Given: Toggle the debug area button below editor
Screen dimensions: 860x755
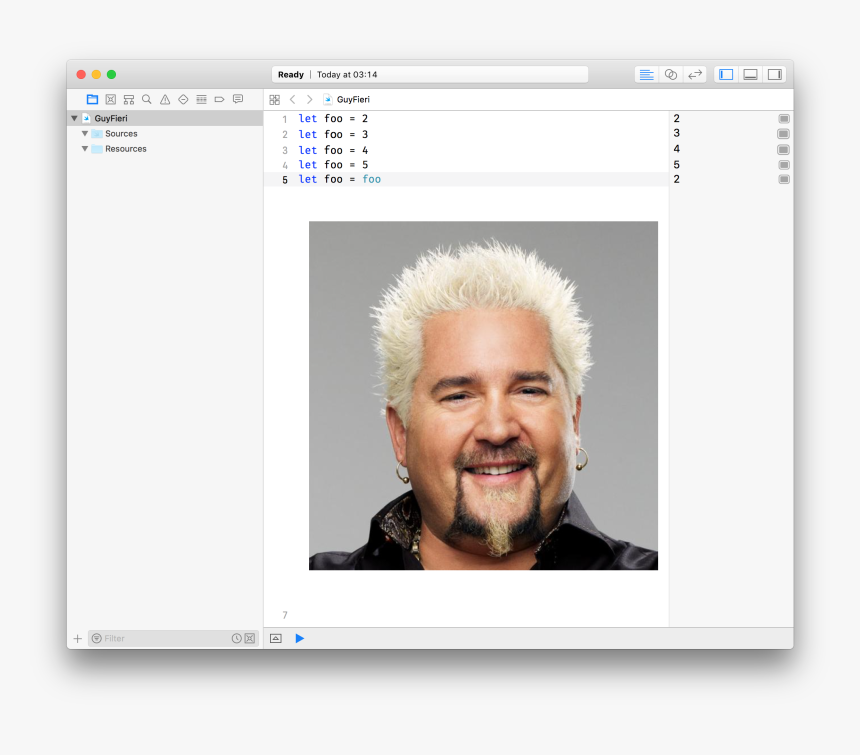Looking at the screenshot, I should 276,639.
